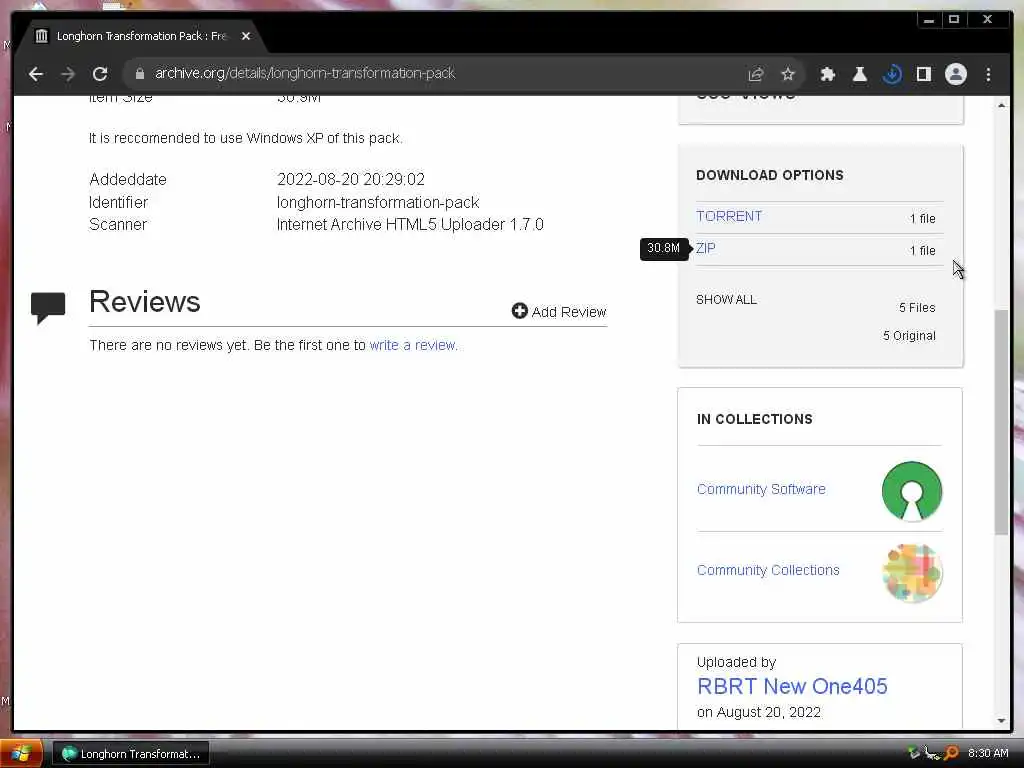Click the Identifier value longhorn-transformation-pack
Viewport: 1024px width, 768px height.
click(x=378, y=202)
